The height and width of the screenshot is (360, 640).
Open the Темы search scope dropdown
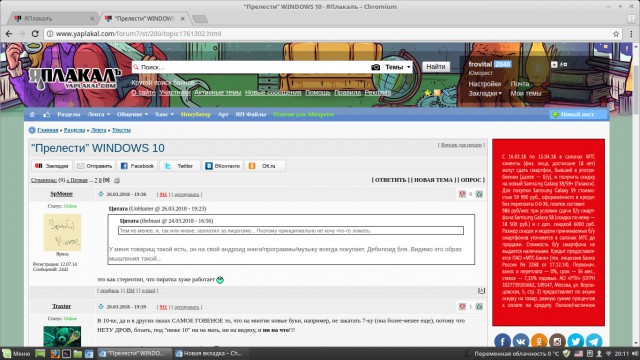(398, 67)
